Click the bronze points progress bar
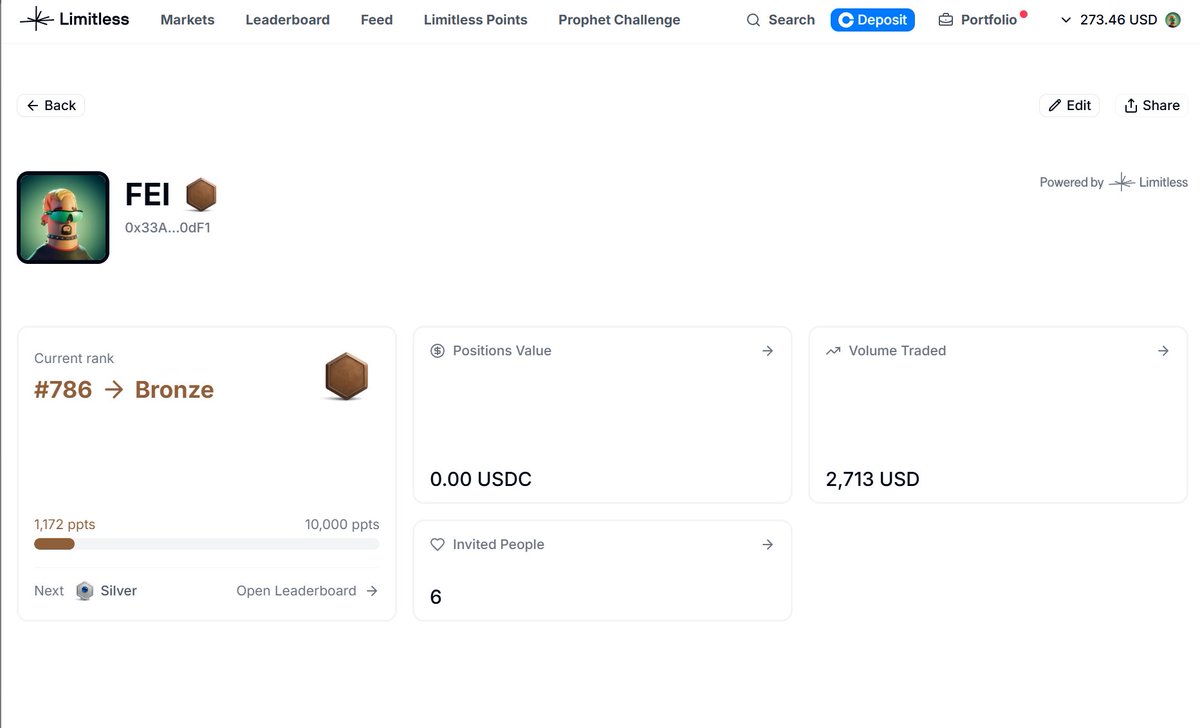 pos(206,544)
